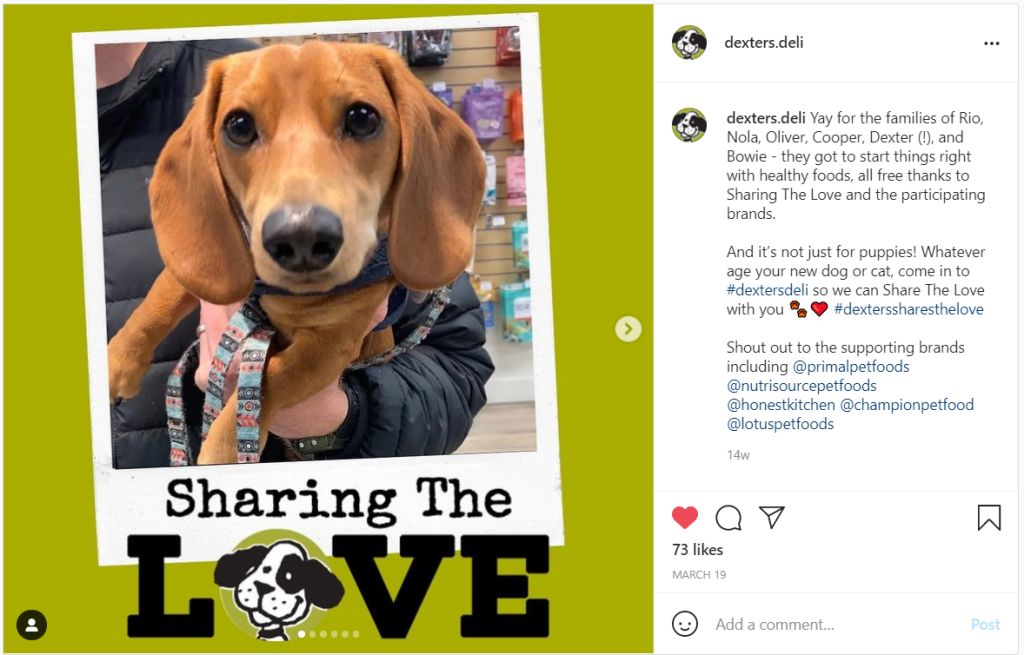View the 73 likes list
Screen dimensions: 1024x655
pyautogui.click(x=697, y=550)
